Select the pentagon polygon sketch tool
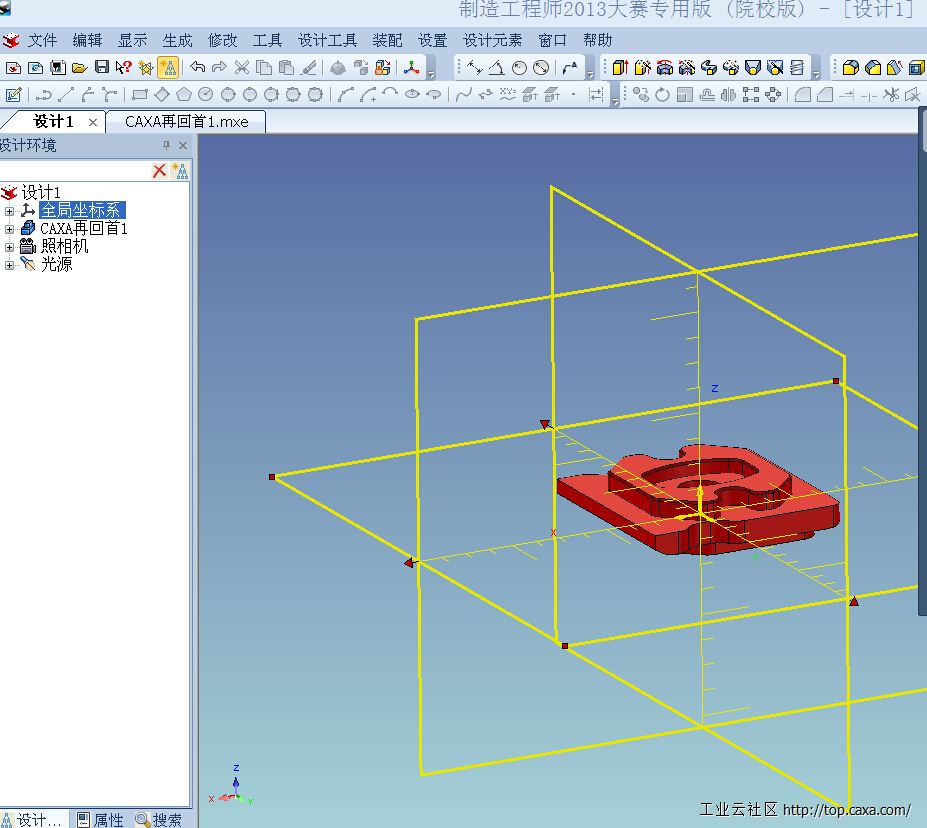The height and width of the screenshot is (828, 927). (x=184, y=95)
